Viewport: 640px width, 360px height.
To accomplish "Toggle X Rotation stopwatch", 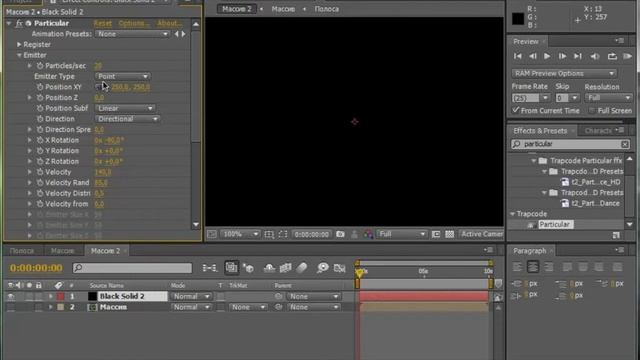I will [40, 140].
